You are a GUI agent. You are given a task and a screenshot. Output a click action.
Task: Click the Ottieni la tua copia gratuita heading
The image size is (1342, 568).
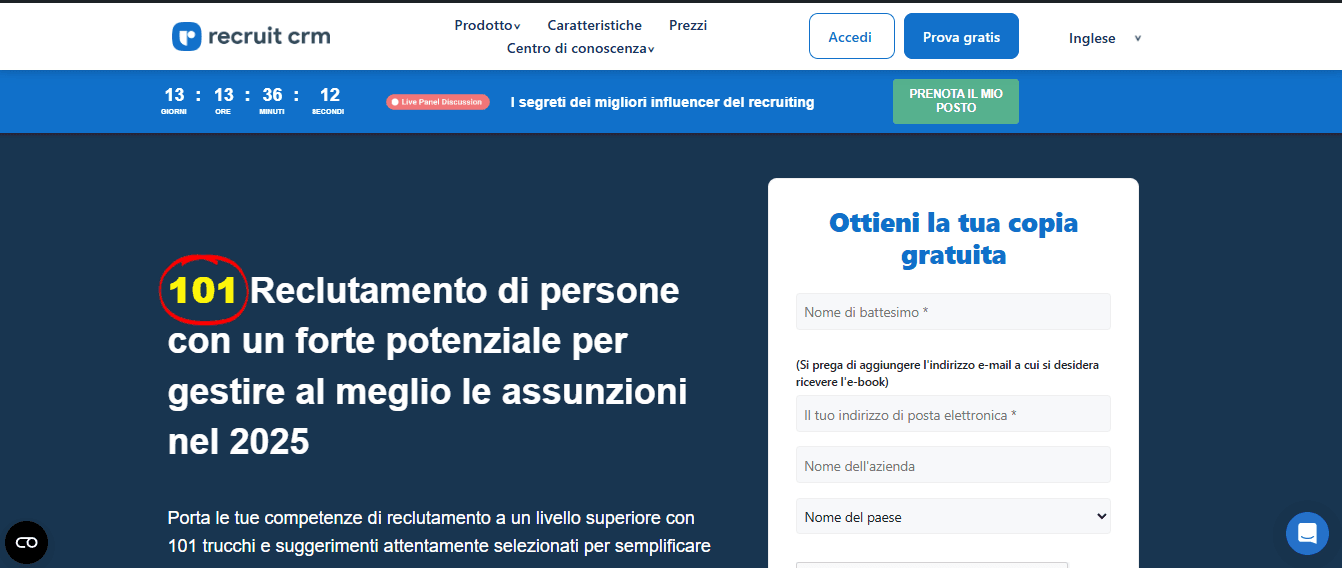pyautogui.click(x=953, y=238)
